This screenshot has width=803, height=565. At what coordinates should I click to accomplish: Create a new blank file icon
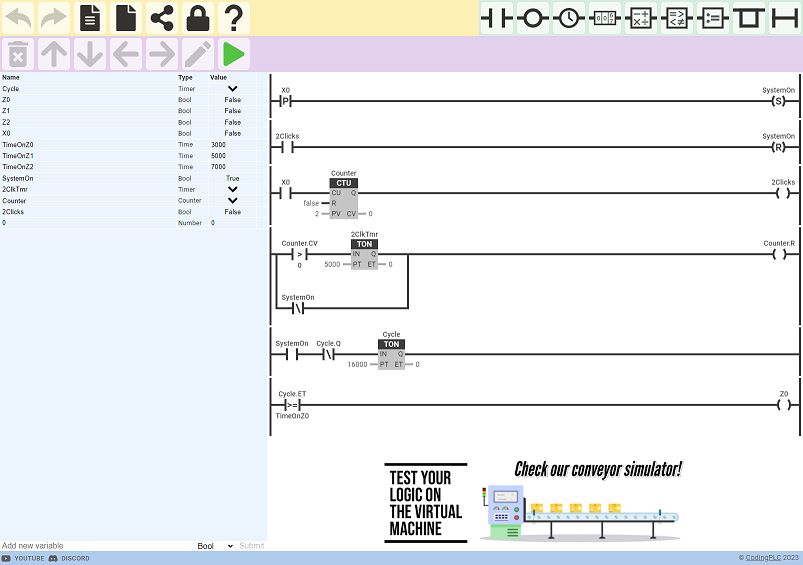(126, 18)
